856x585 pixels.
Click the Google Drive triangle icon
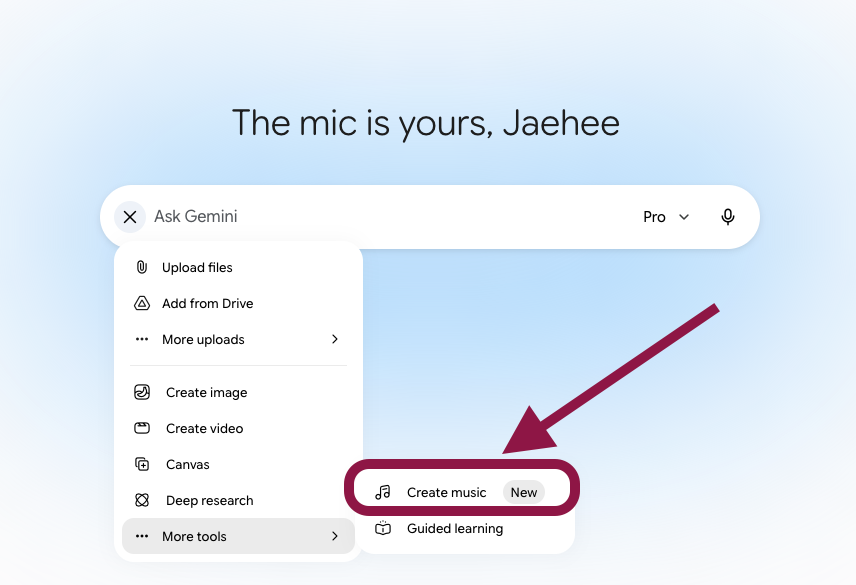point(142,303)
